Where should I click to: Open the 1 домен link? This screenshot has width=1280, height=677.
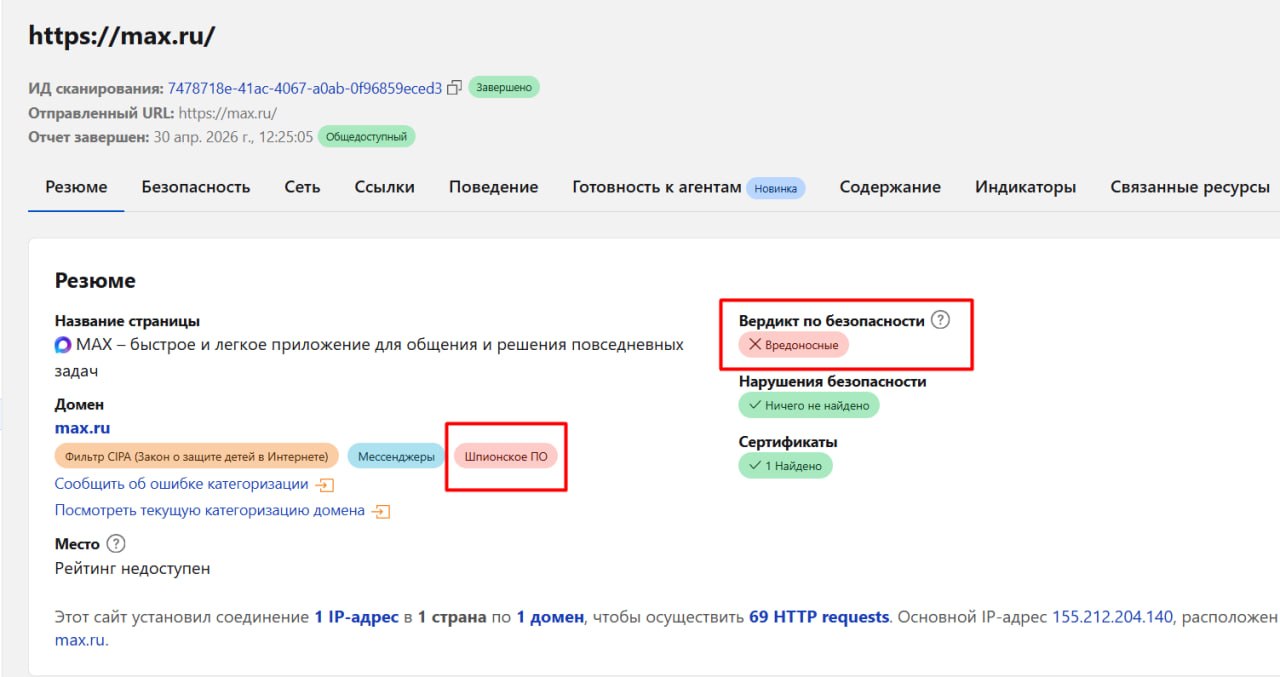pos(550,617)
